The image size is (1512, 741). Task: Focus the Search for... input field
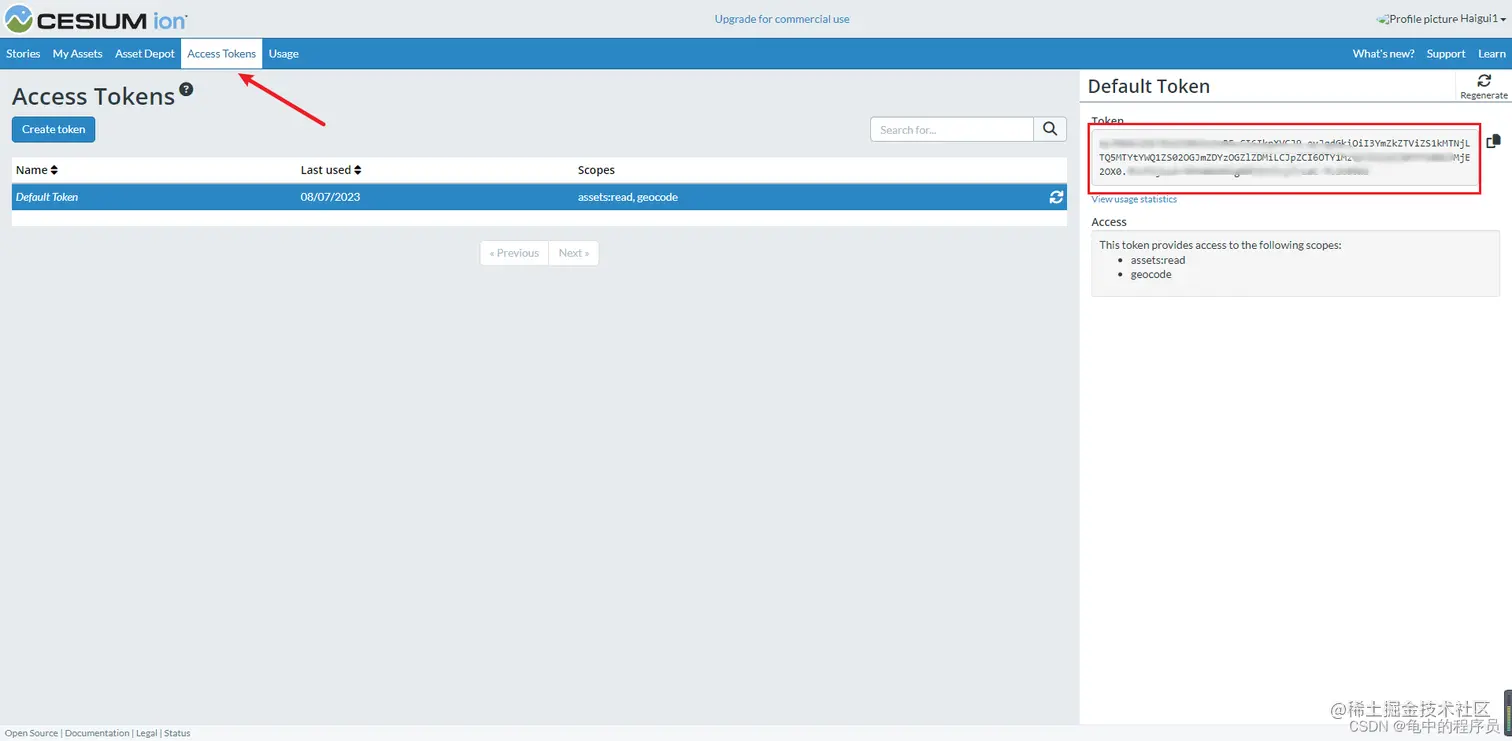(952, 129)
